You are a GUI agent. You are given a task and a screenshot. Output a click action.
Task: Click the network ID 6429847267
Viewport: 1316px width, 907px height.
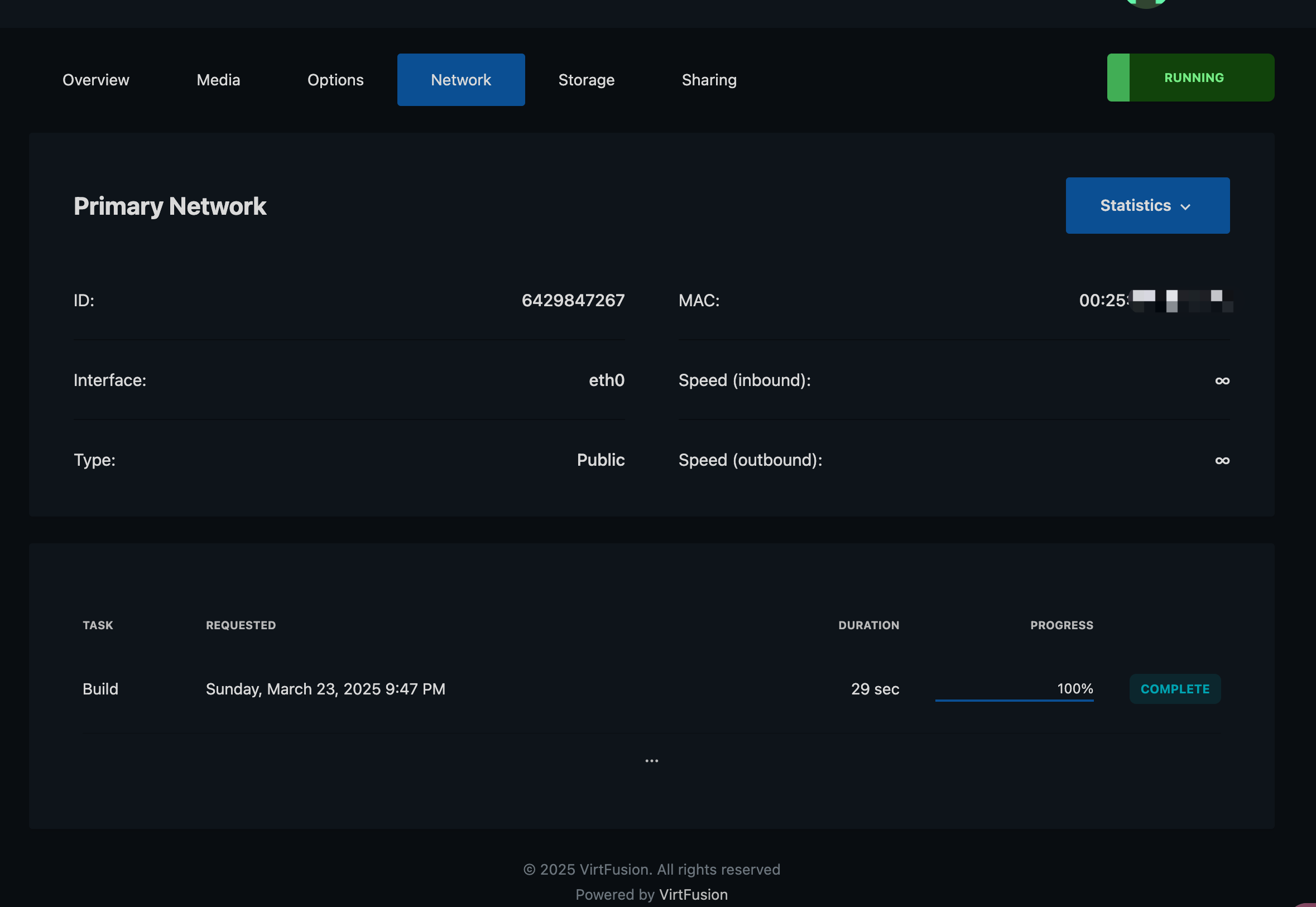[x=573, y=300]
